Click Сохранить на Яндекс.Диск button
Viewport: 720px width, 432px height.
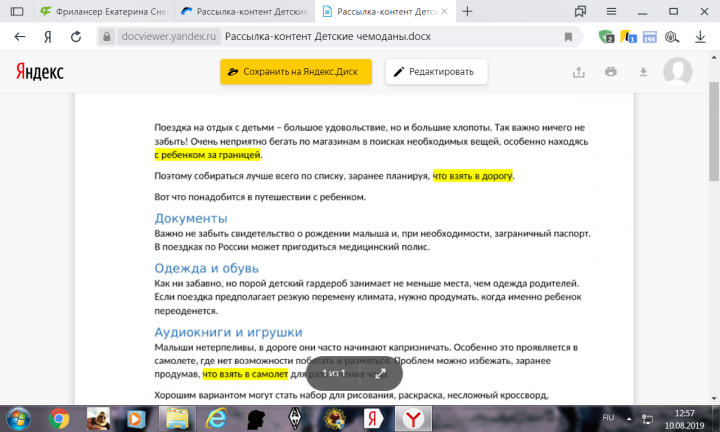296,72
